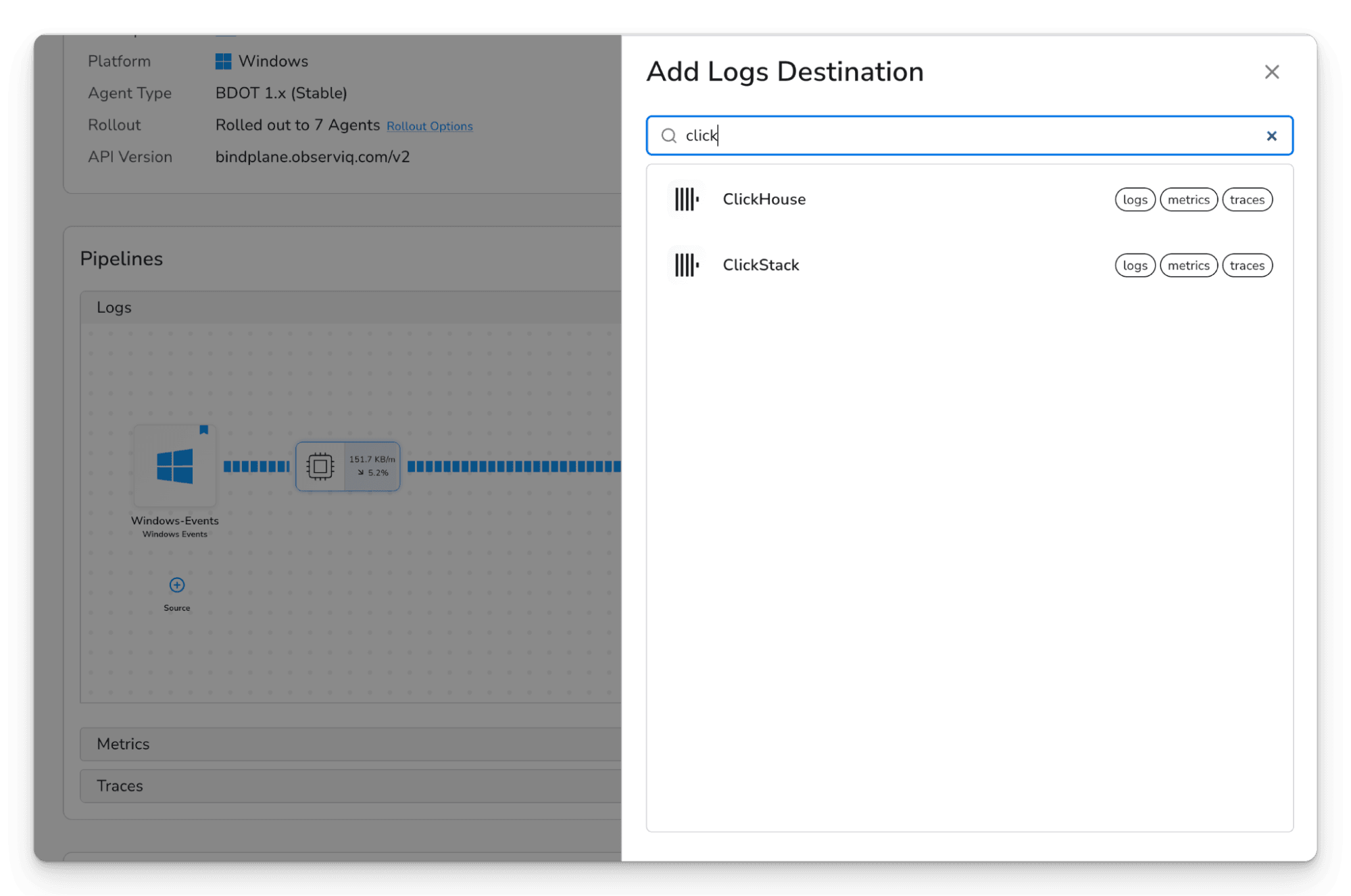Open the processor node chip icon
Screen dimensions: 1351x896
[320, 466]
